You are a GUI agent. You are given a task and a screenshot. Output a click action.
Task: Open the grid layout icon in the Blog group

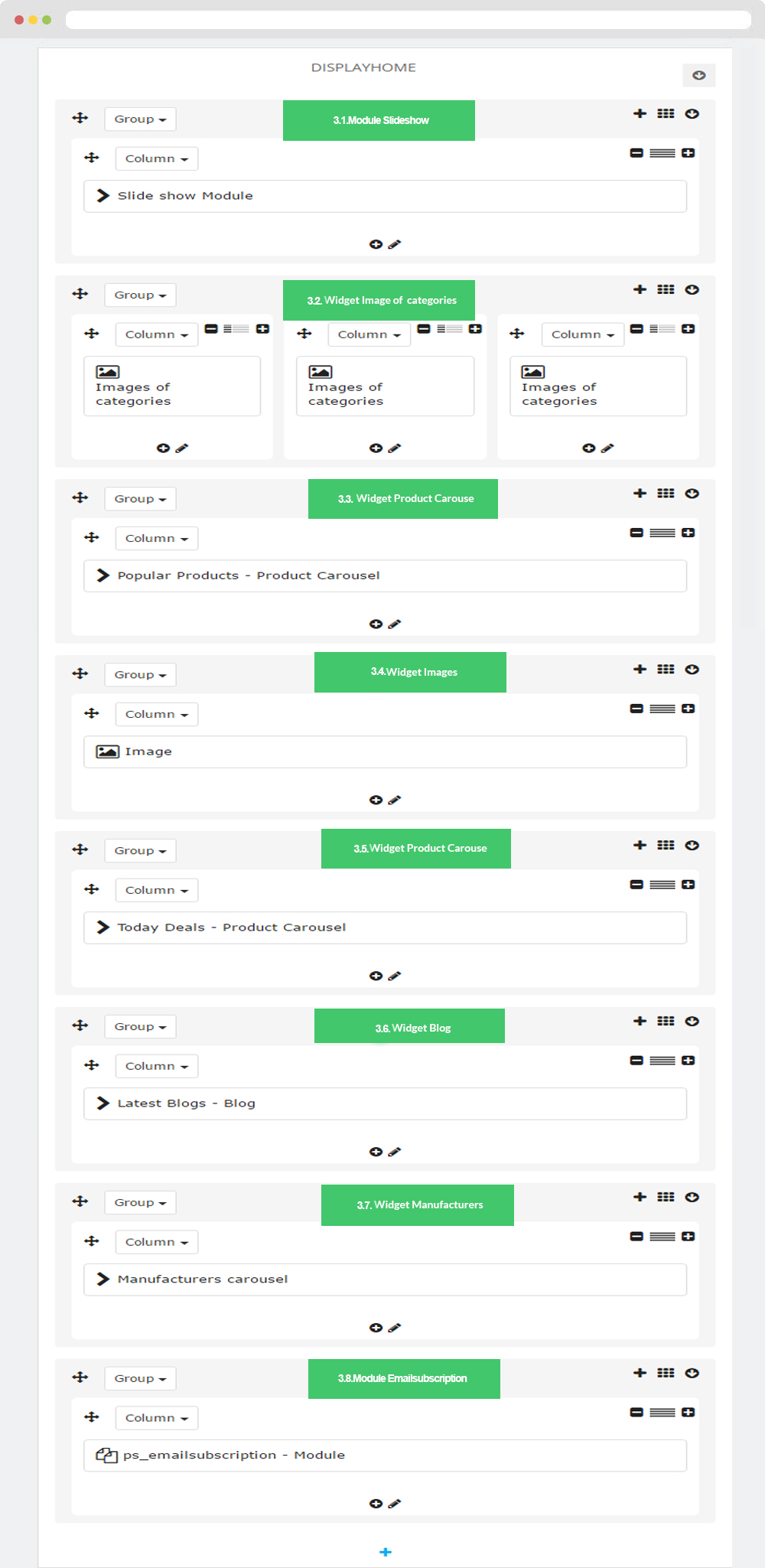(x=666, y=1021)
